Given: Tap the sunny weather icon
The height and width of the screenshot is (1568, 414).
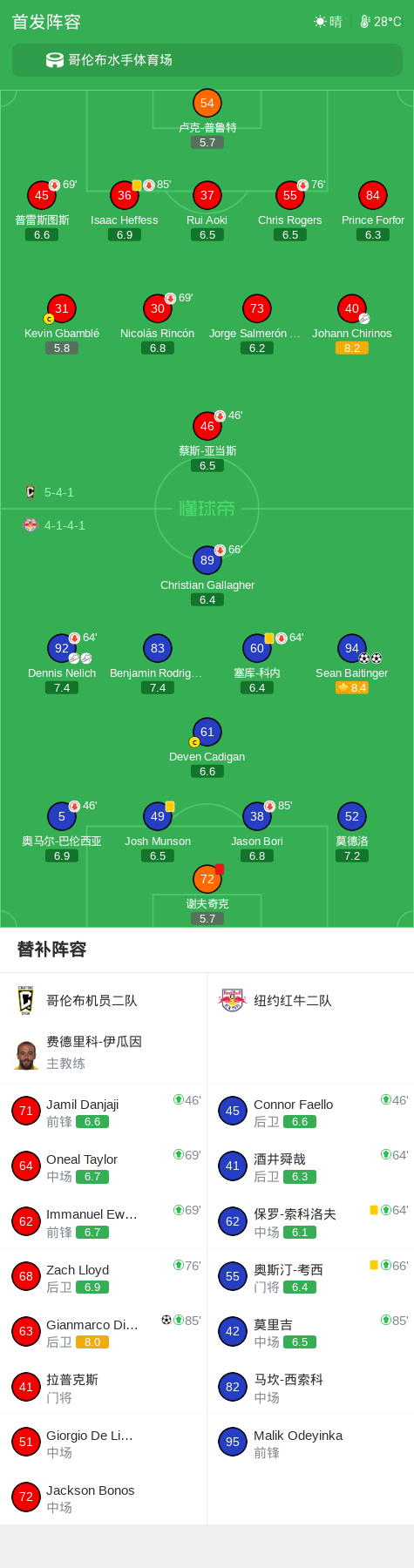Looking at the screenshot, I should tap(320, 21).
